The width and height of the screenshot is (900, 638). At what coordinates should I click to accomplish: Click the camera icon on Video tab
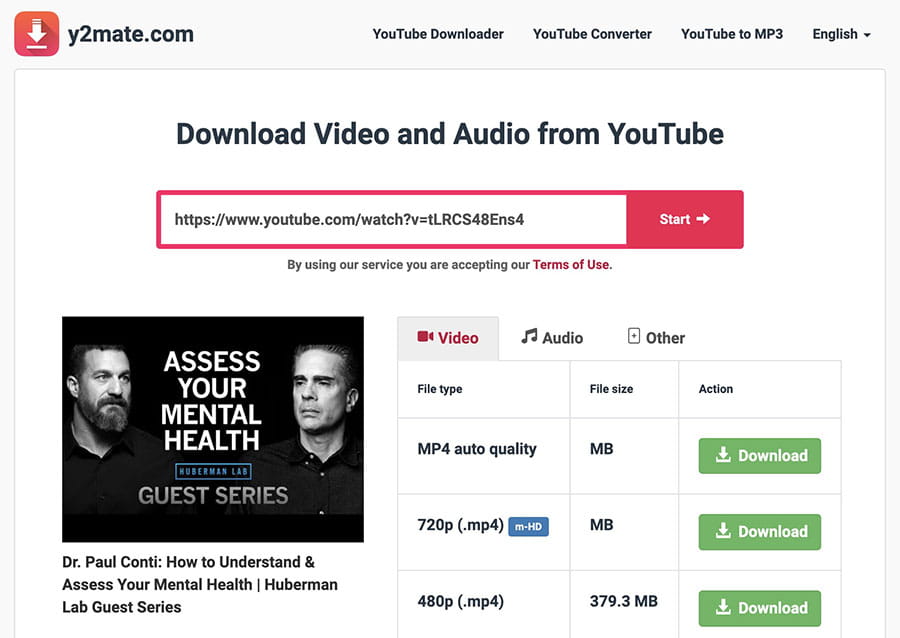click(425, 337)
